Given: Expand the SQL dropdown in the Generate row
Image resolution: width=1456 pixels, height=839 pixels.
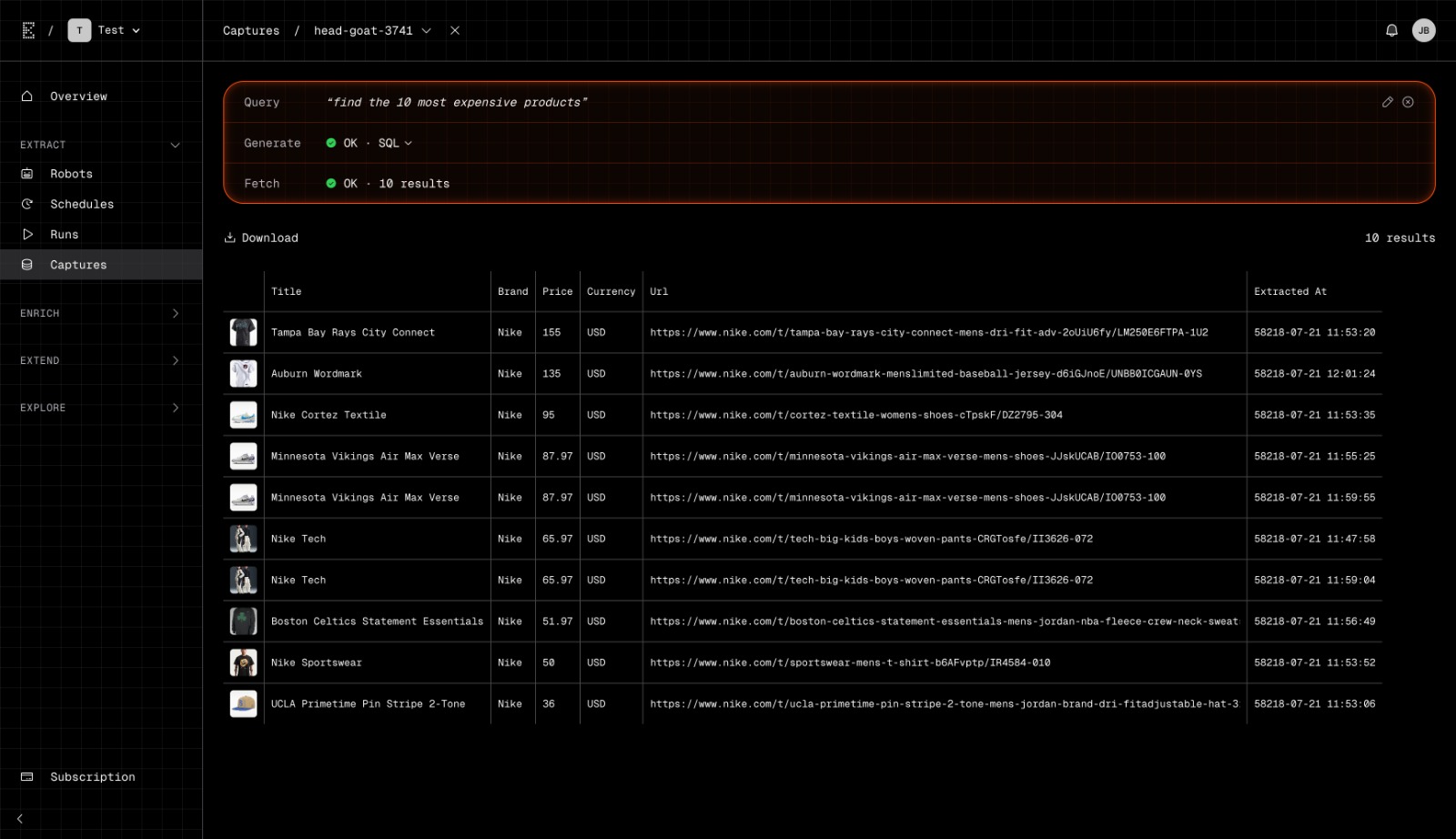Looking at the screenshot, I should [395, 143].
